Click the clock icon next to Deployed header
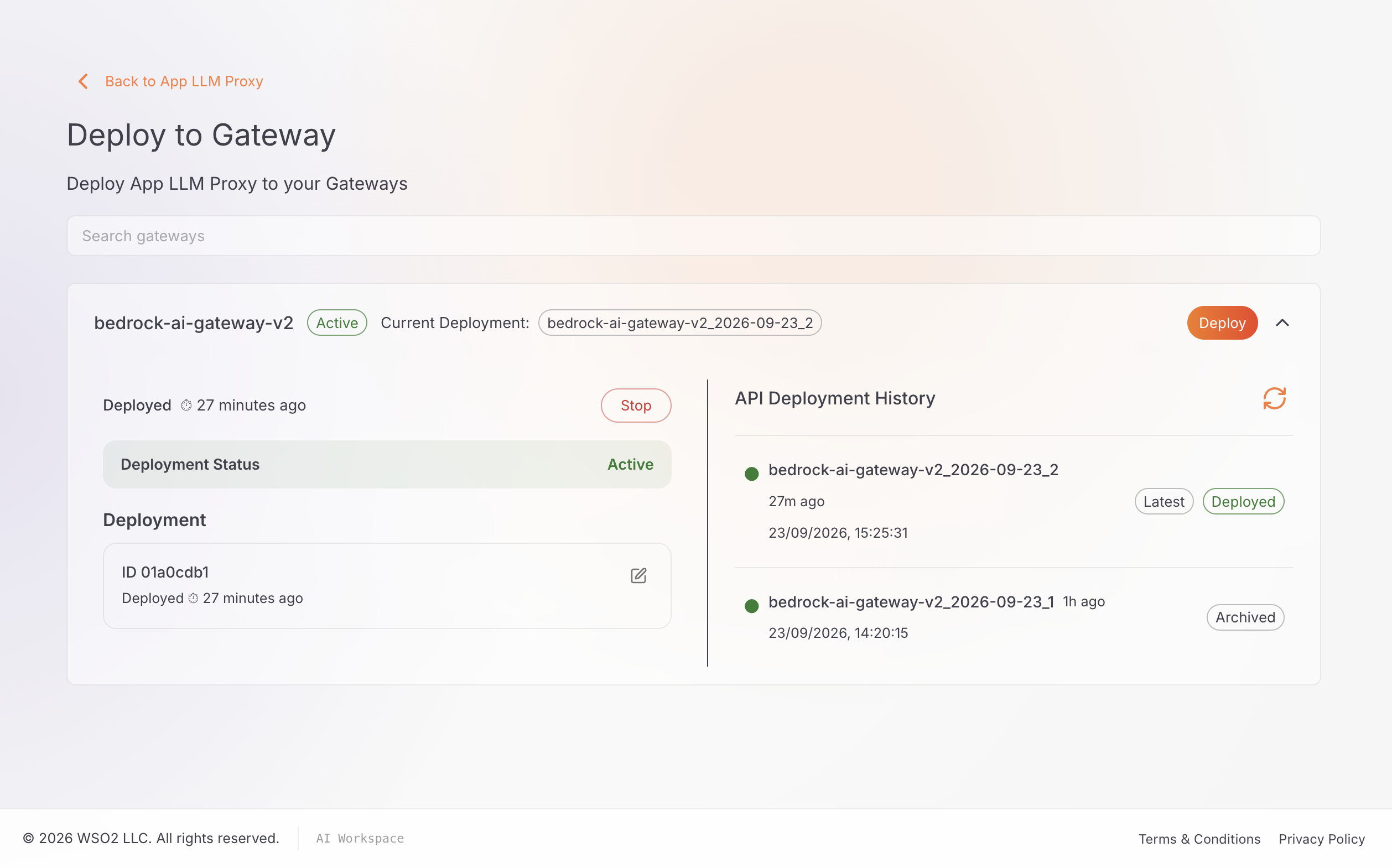 point(186,406)
